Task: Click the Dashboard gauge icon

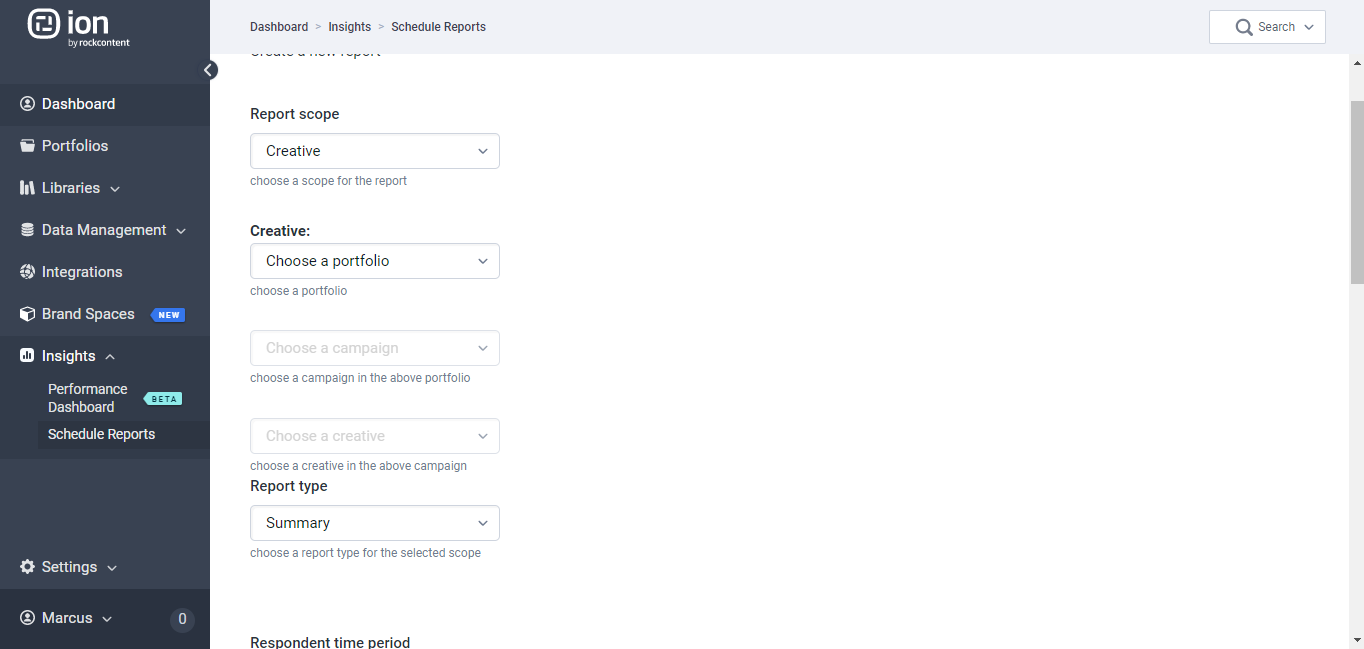Action: (27, 104)
